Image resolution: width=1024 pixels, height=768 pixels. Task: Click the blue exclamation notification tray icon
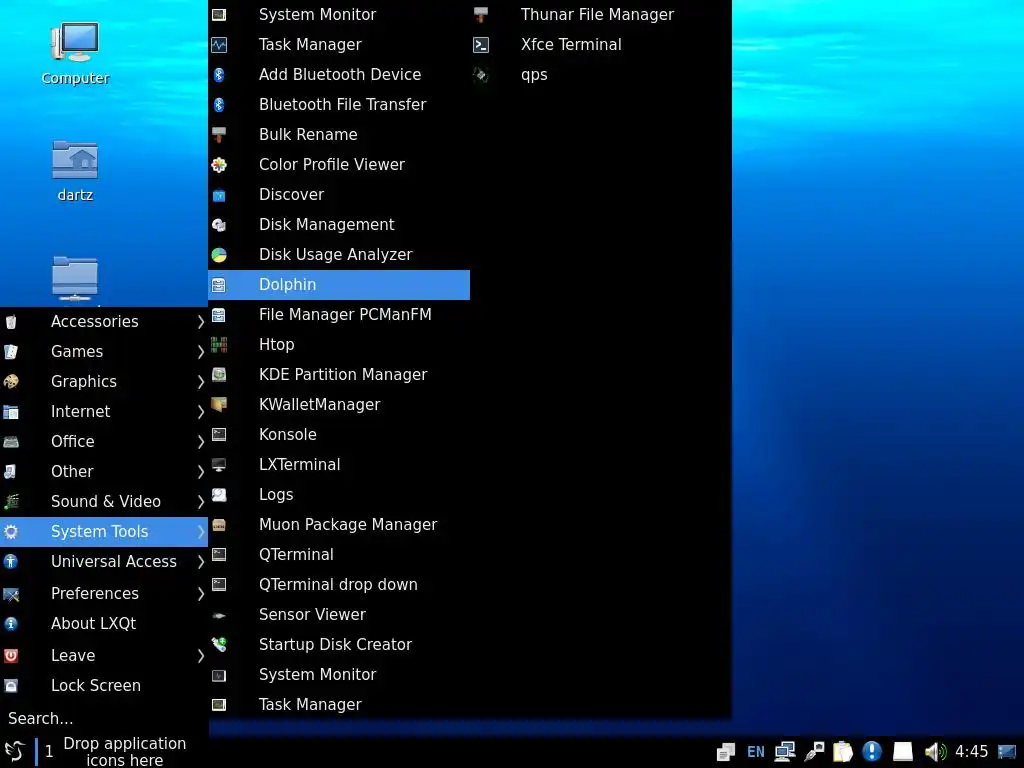871,752
